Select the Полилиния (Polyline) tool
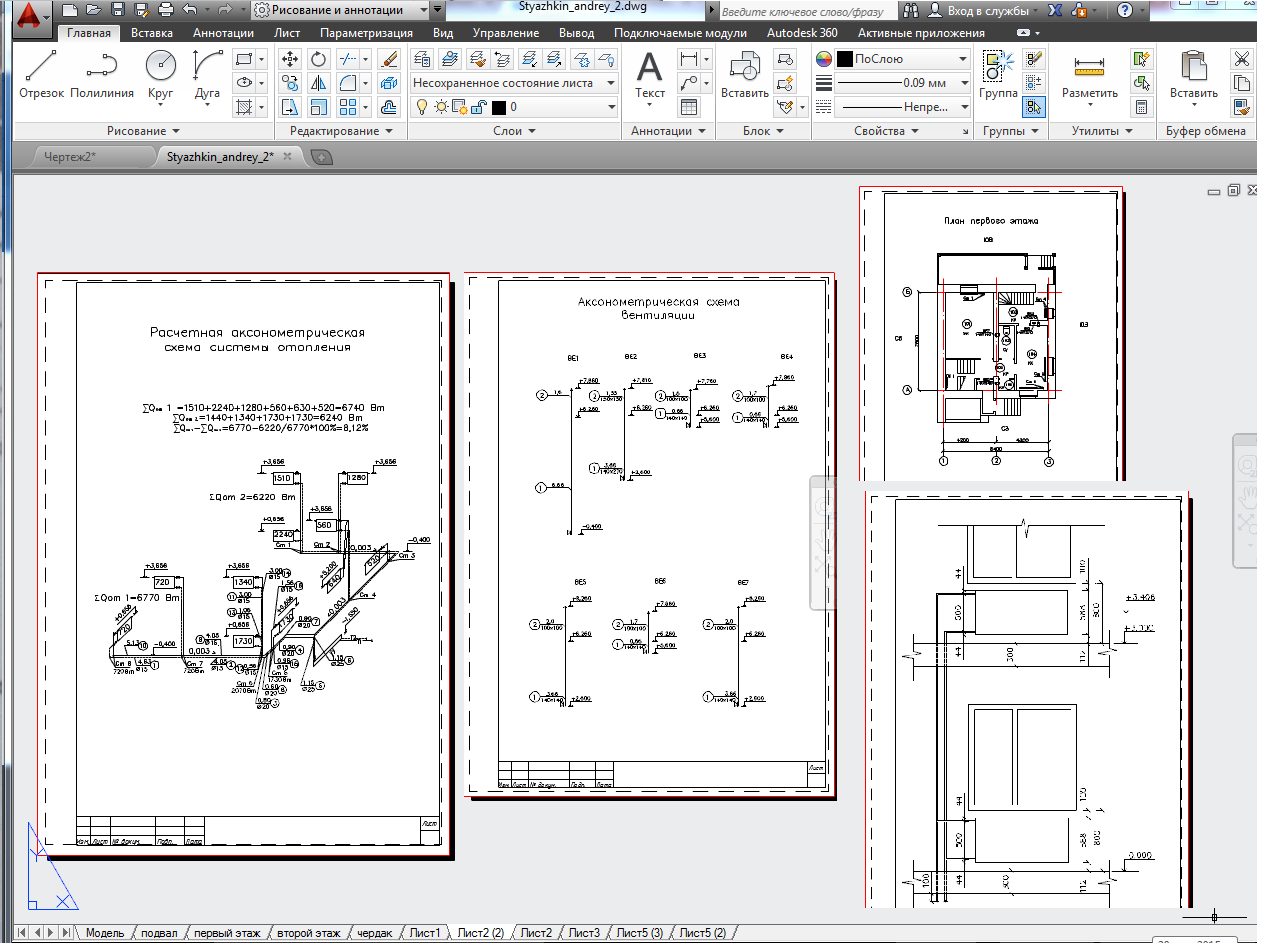 [x=102, y=74]
